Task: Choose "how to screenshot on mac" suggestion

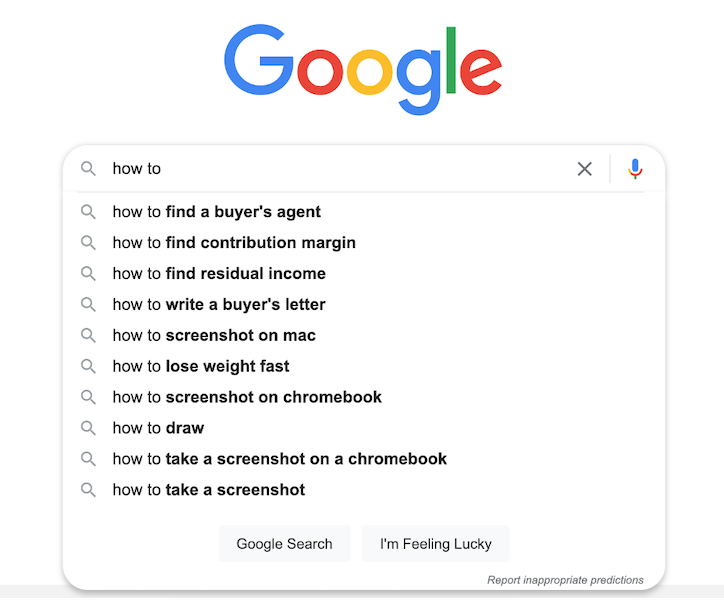Action: pos(214,335)
